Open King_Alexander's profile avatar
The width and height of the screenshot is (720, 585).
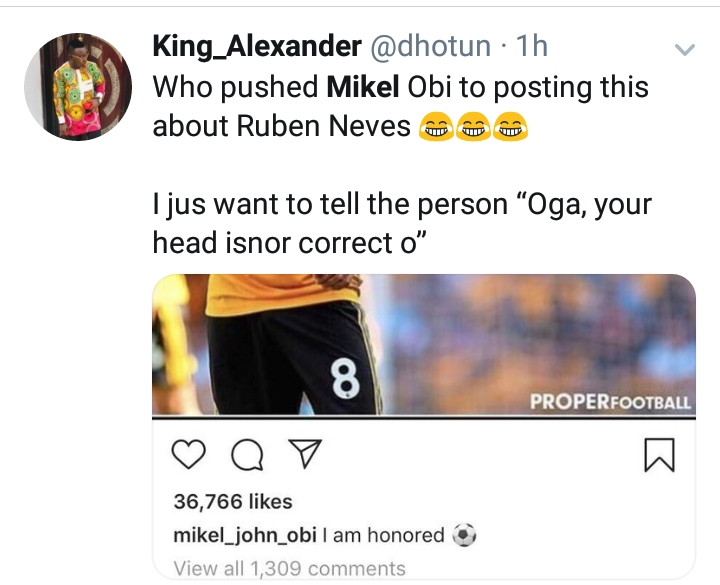[x=79, y=78]
